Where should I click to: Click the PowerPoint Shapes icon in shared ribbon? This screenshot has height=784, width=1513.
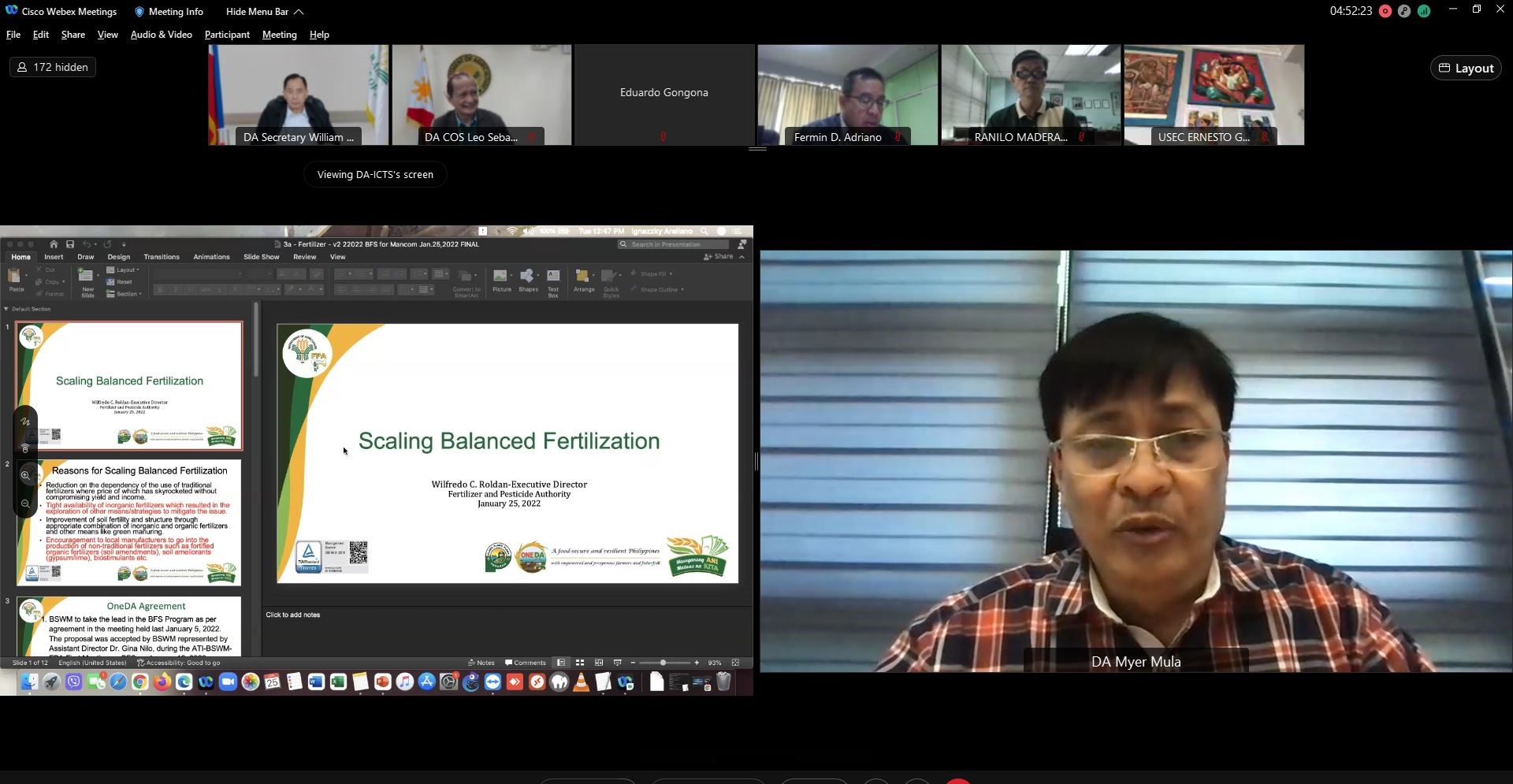528,279
